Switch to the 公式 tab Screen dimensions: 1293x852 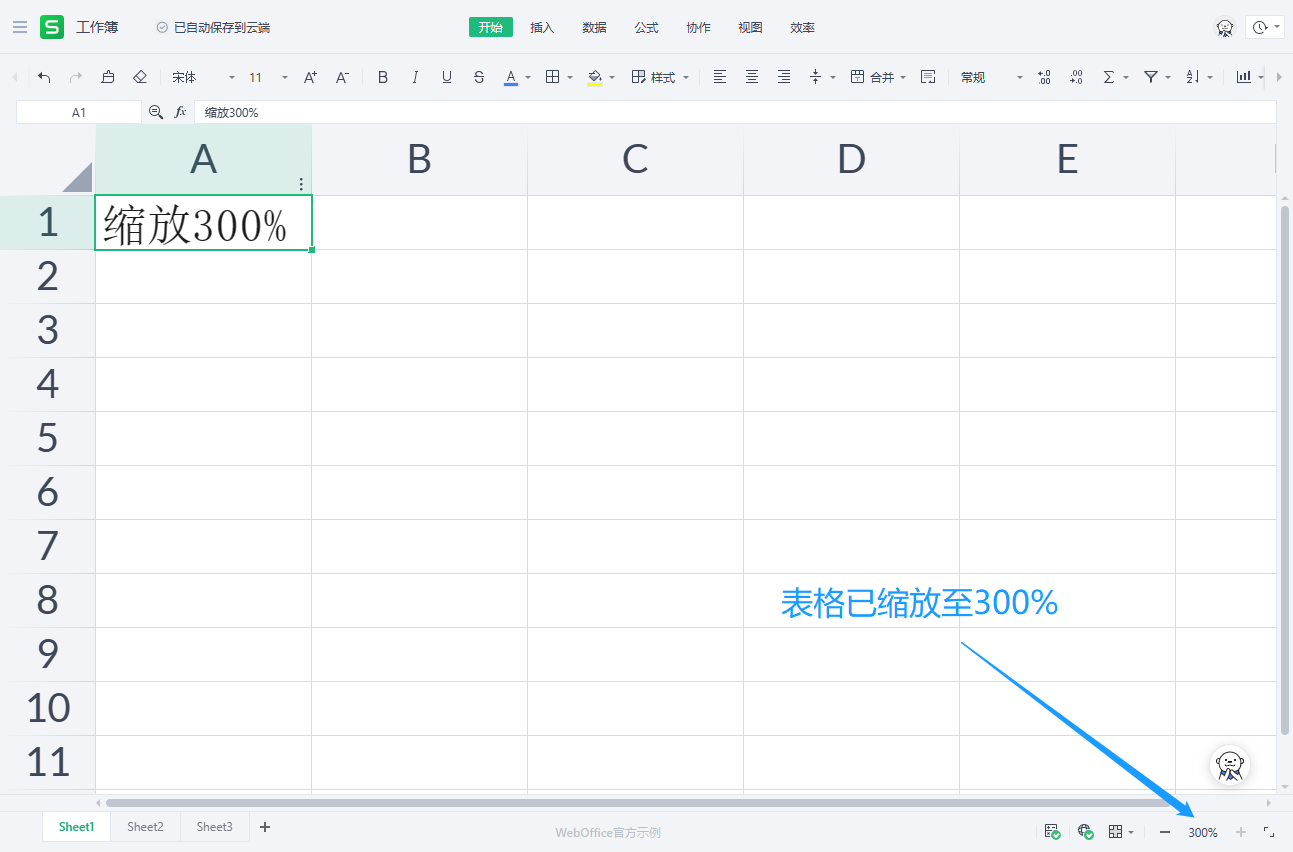pos(646,27)
